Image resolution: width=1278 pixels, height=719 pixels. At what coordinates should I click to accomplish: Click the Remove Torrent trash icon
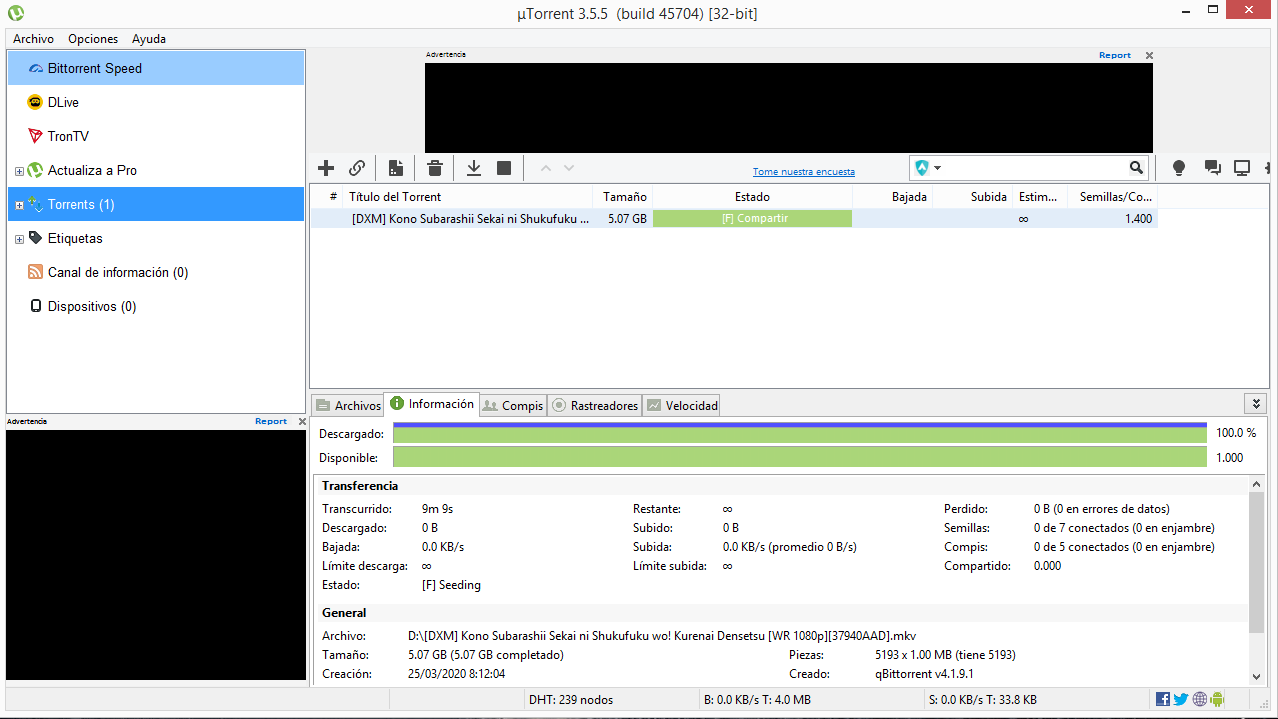coord(435,168)
